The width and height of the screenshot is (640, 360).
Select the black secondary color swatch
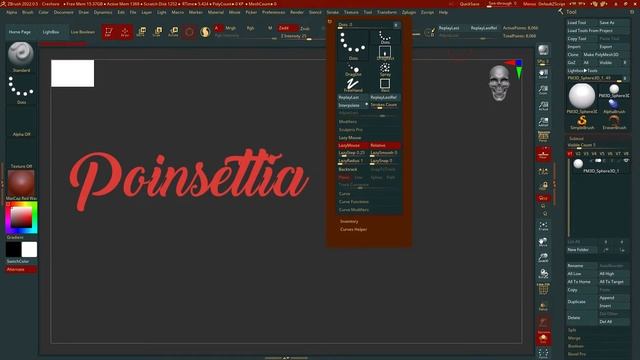[x=13, y=249]
